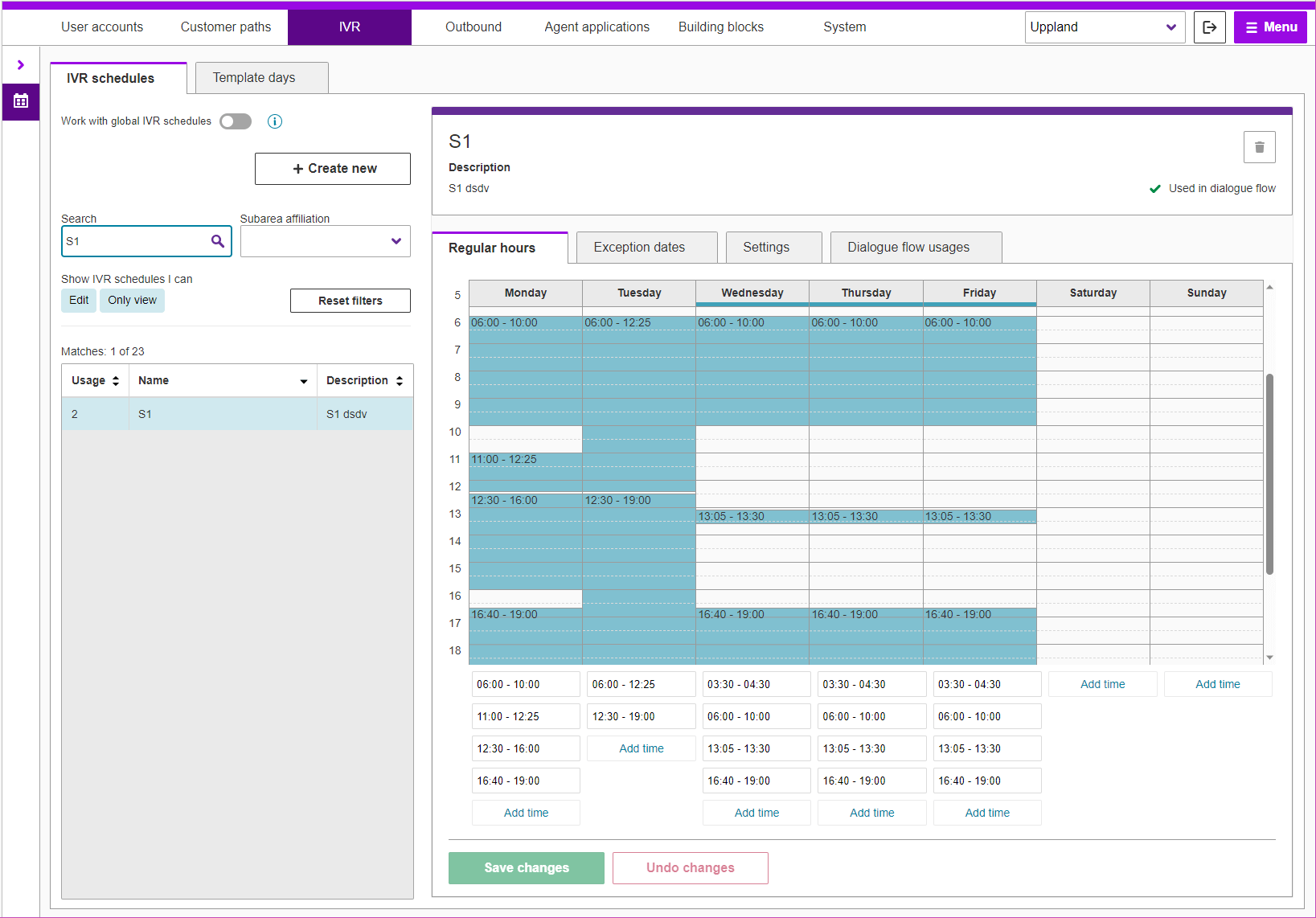Open the Name column dropdown arrow
This screenshot has height=918, width=1316.
(x=304, y=381)
